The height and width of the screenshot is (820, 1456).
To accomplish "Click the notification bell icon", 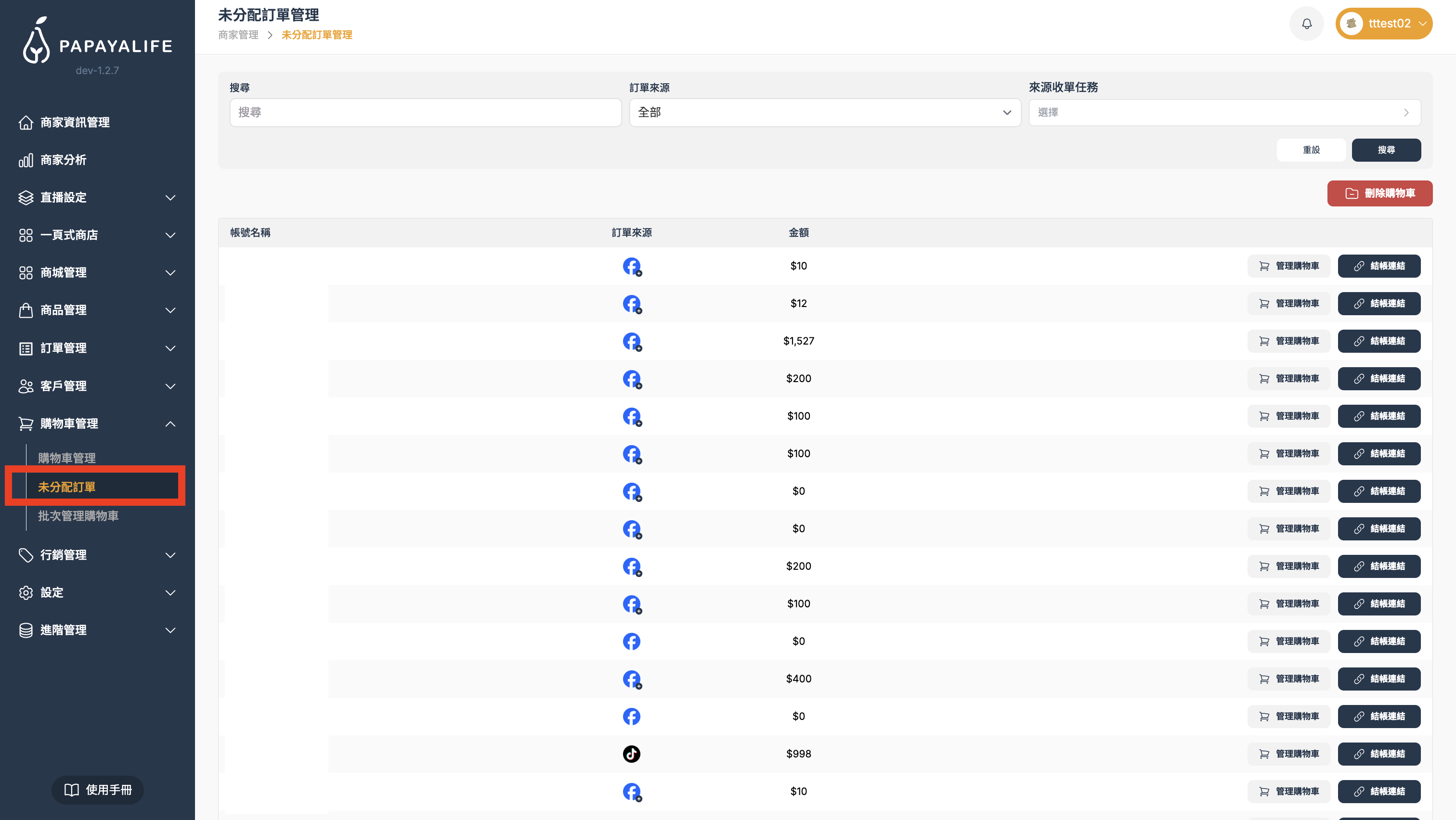I will (1306, 24).
